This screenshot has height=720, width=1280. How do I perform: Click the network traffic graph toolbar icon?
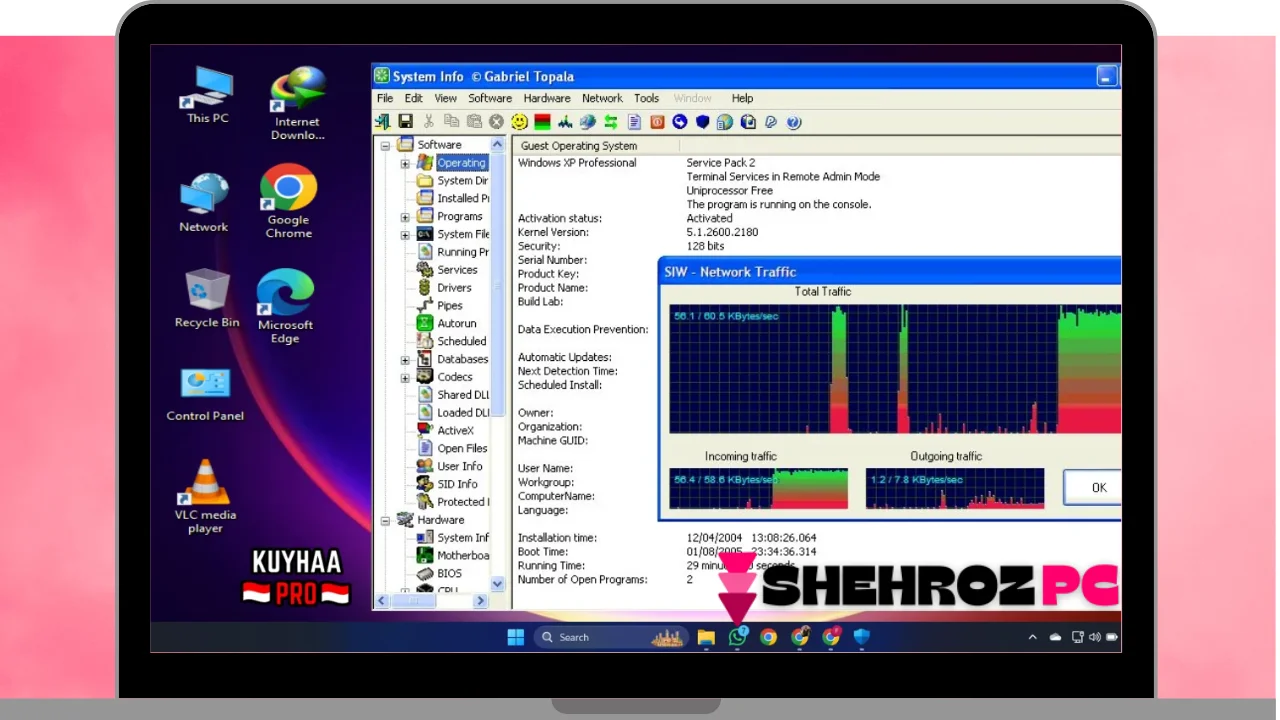tap(565, 122)
